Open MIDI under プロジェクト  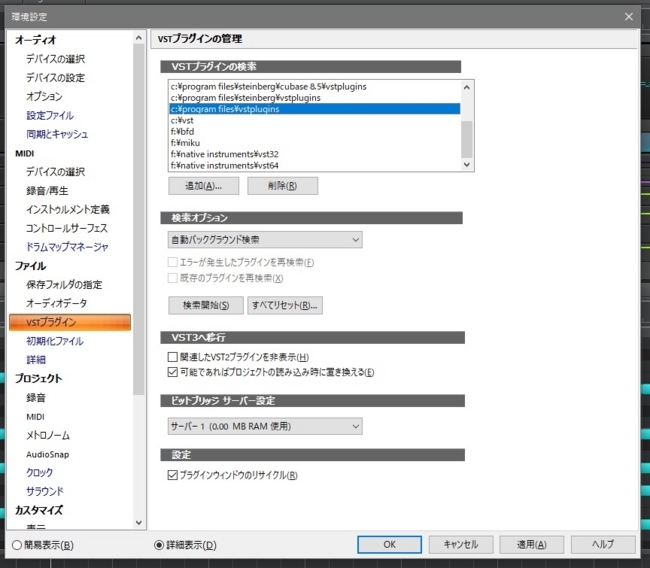[35, 417]
